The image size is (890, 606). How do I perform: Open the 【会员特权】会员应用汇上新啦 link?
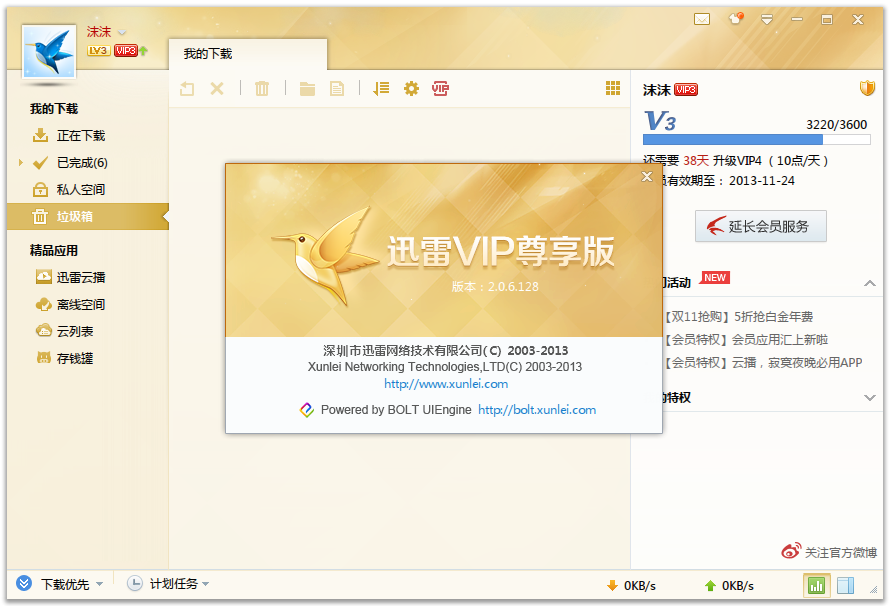coord(746,340)
